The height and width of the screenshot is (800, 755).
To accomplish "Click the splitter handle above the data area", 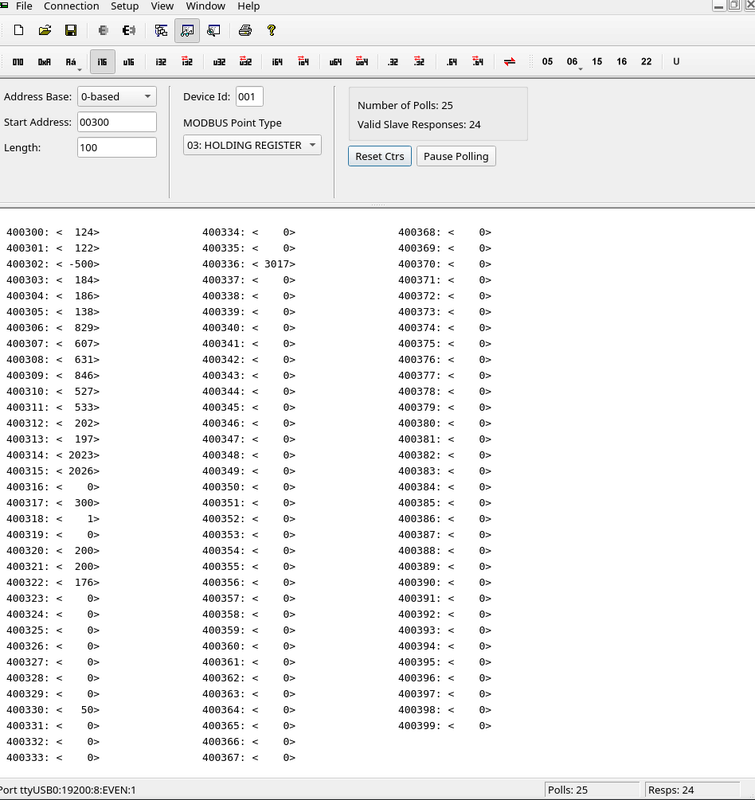I will [378, 205].
